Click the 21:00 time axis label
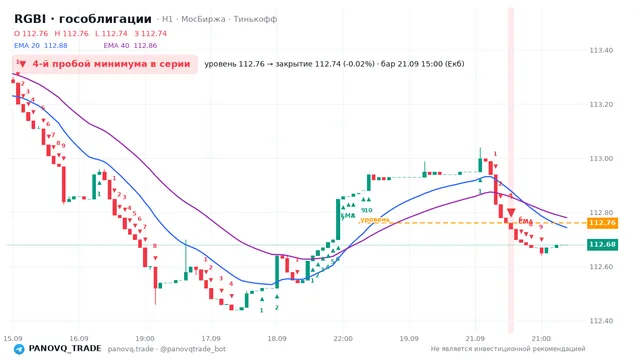This screenshot has width=640, height=360. (x=541, y=339)
